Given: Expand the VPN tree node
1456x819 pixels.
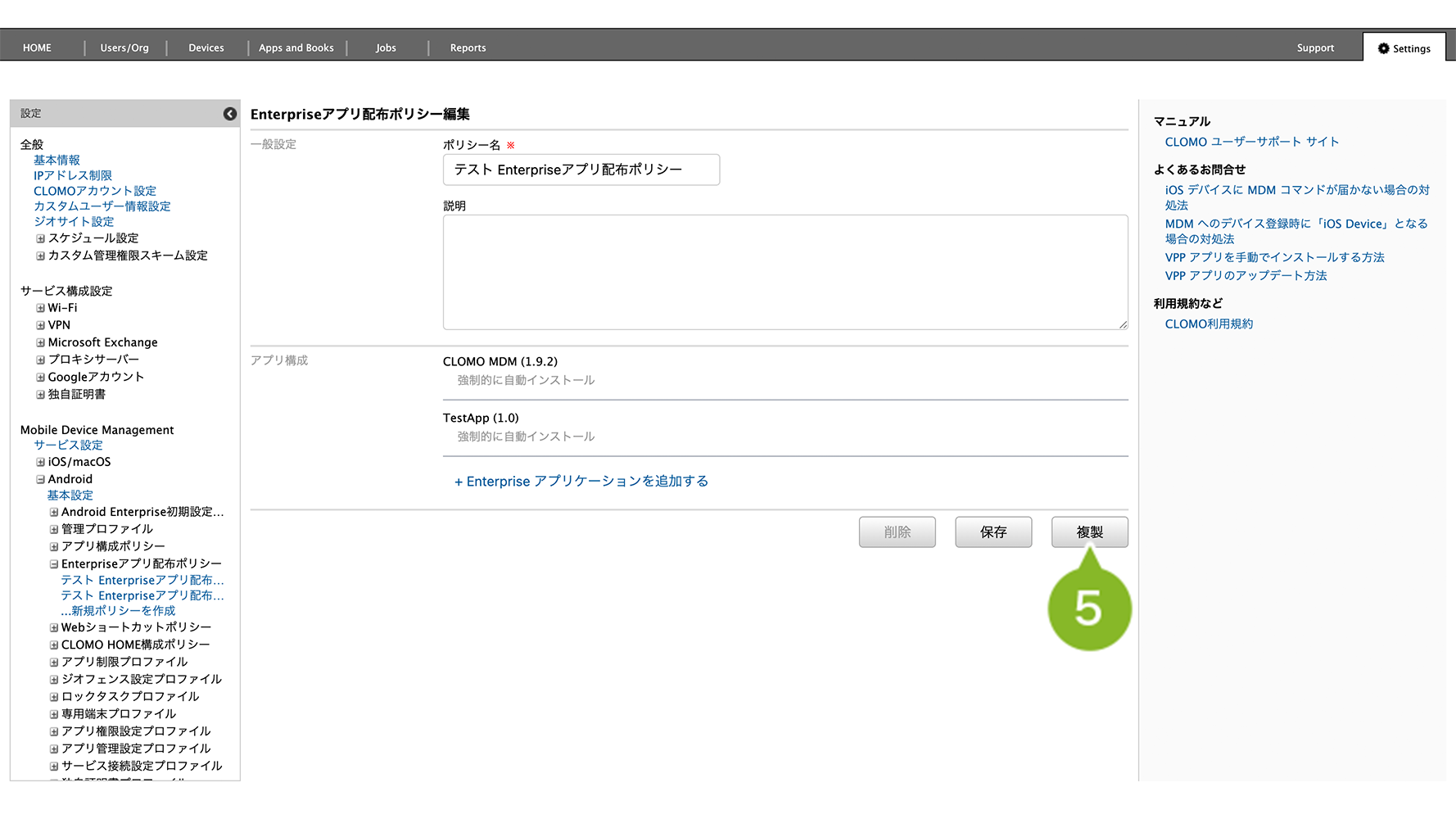Looking at the screenshot, I should point(40,325).
